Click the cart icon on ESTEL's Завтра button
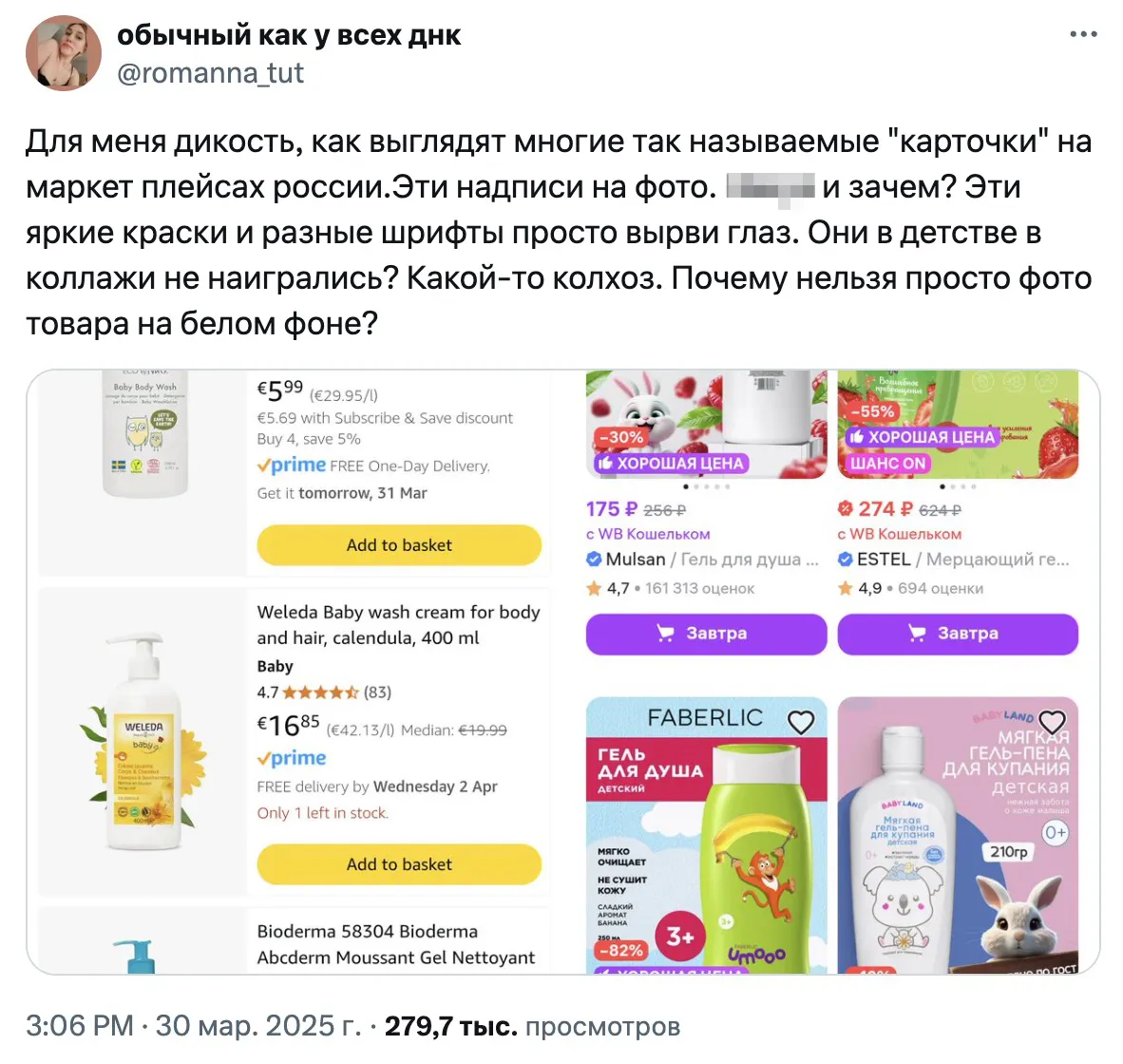This screenshot has width=1123, height=1064. [917, 633]
